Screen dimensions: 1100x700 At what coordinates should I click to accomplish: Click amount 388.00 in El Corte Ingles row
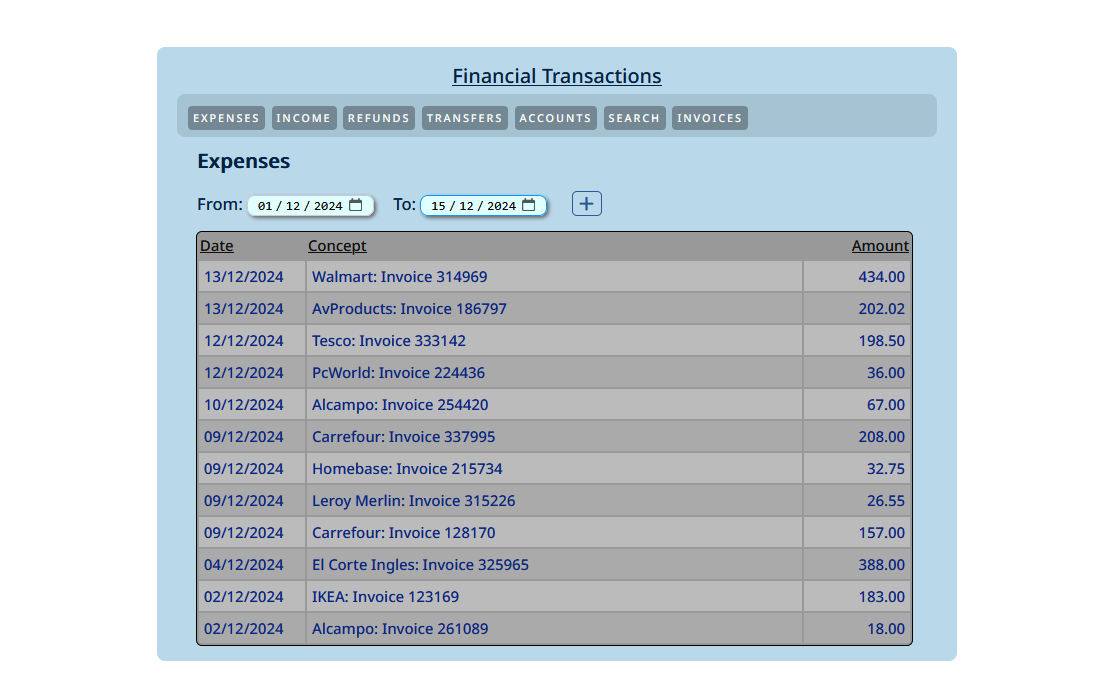click(x=881, y=565)
